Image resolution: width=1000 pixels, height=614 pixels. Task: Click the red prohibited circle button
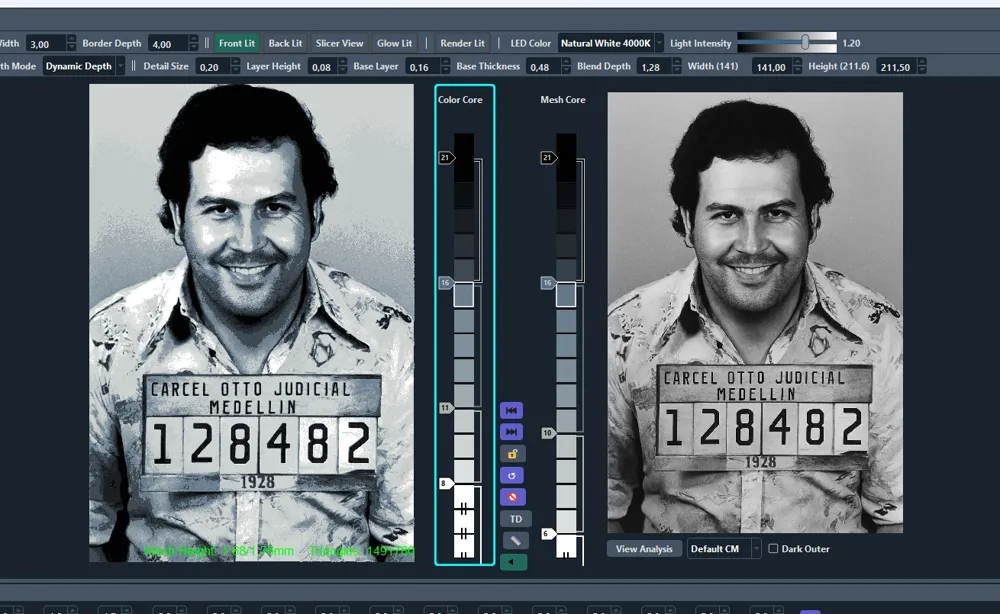[x=511, y=497]
